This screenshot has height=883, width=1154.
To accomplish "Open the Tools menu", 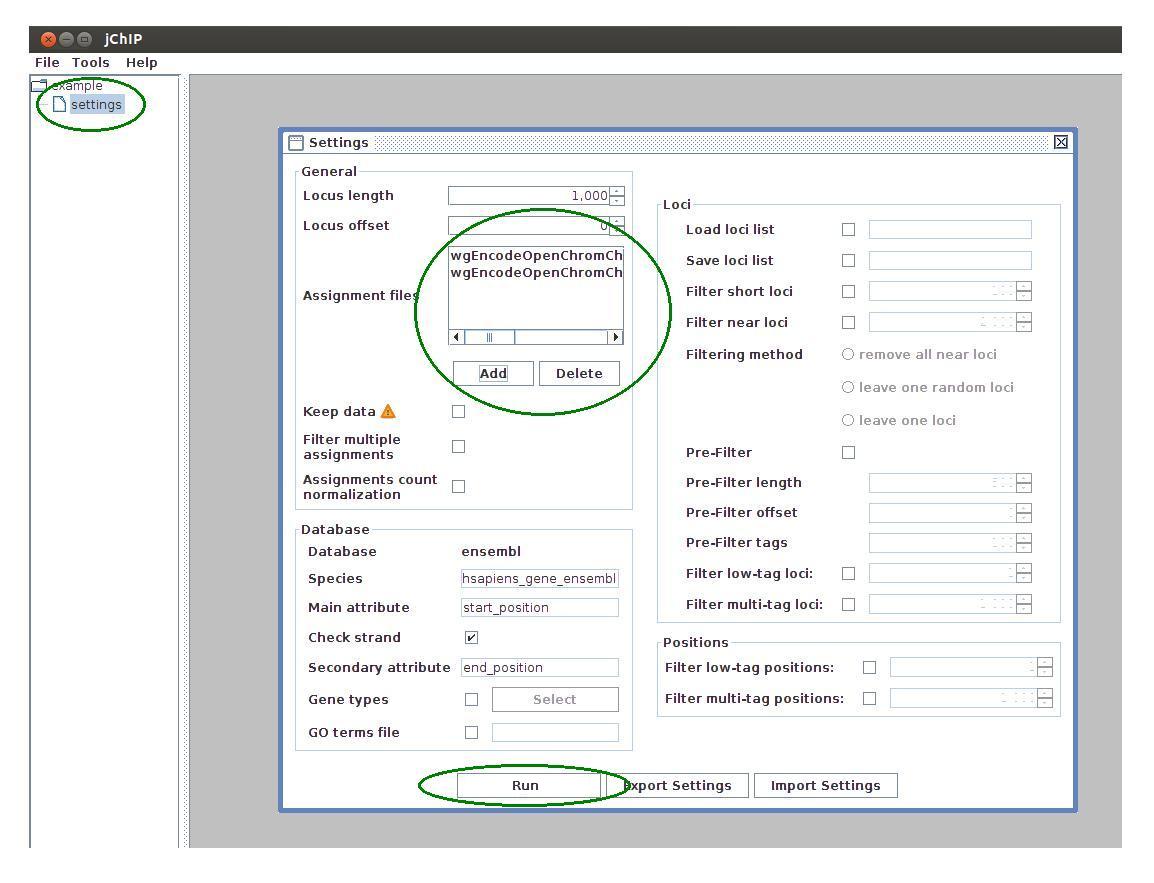I will pos(90,62).
